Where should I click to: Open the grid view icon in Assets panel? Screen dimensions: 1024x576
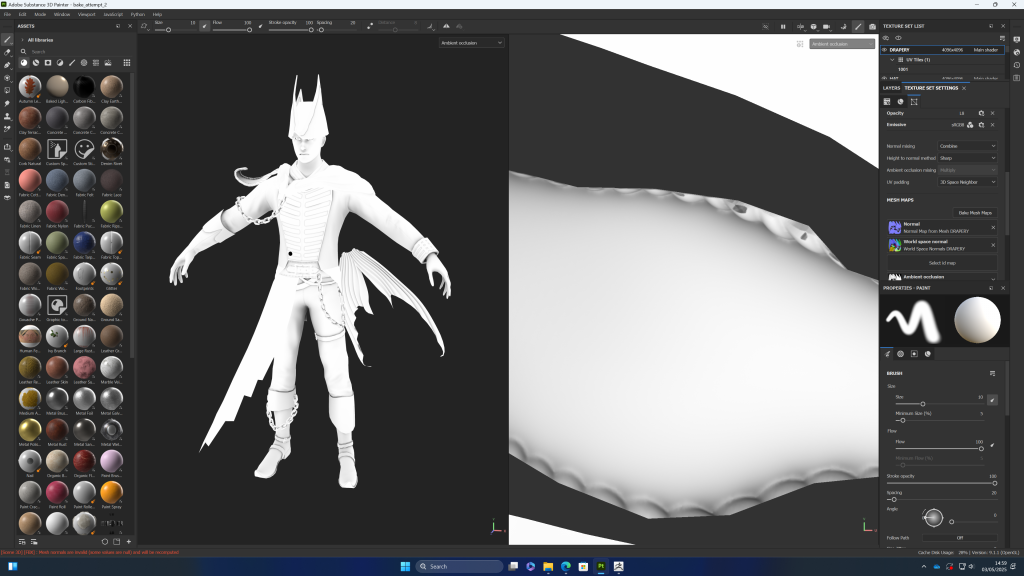[127, 62]
